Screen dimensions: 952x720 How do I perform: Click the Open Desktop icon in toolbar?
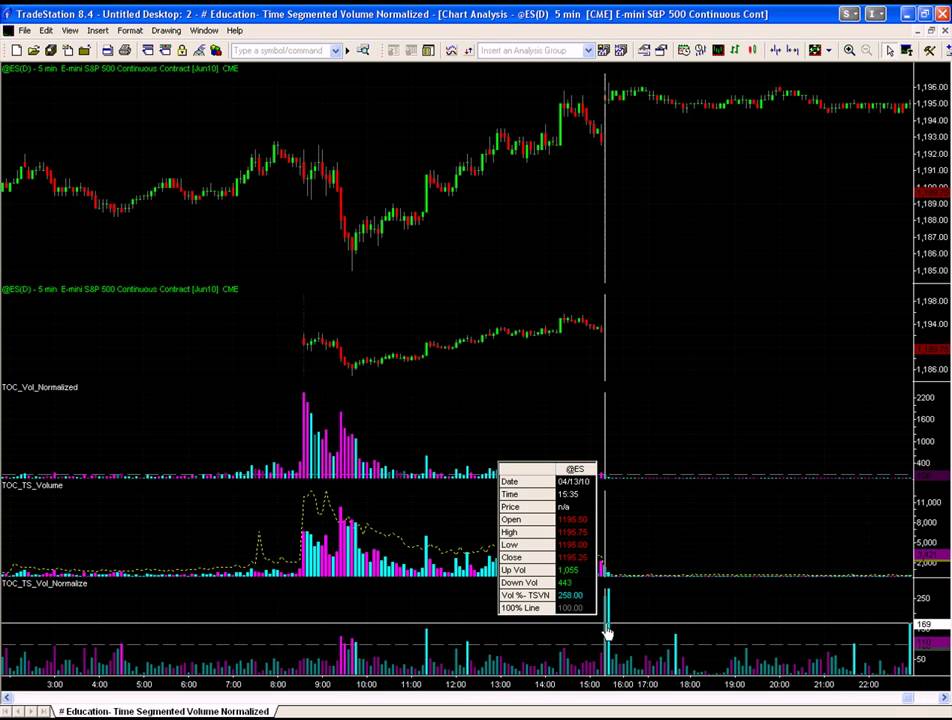pos(51,50)
